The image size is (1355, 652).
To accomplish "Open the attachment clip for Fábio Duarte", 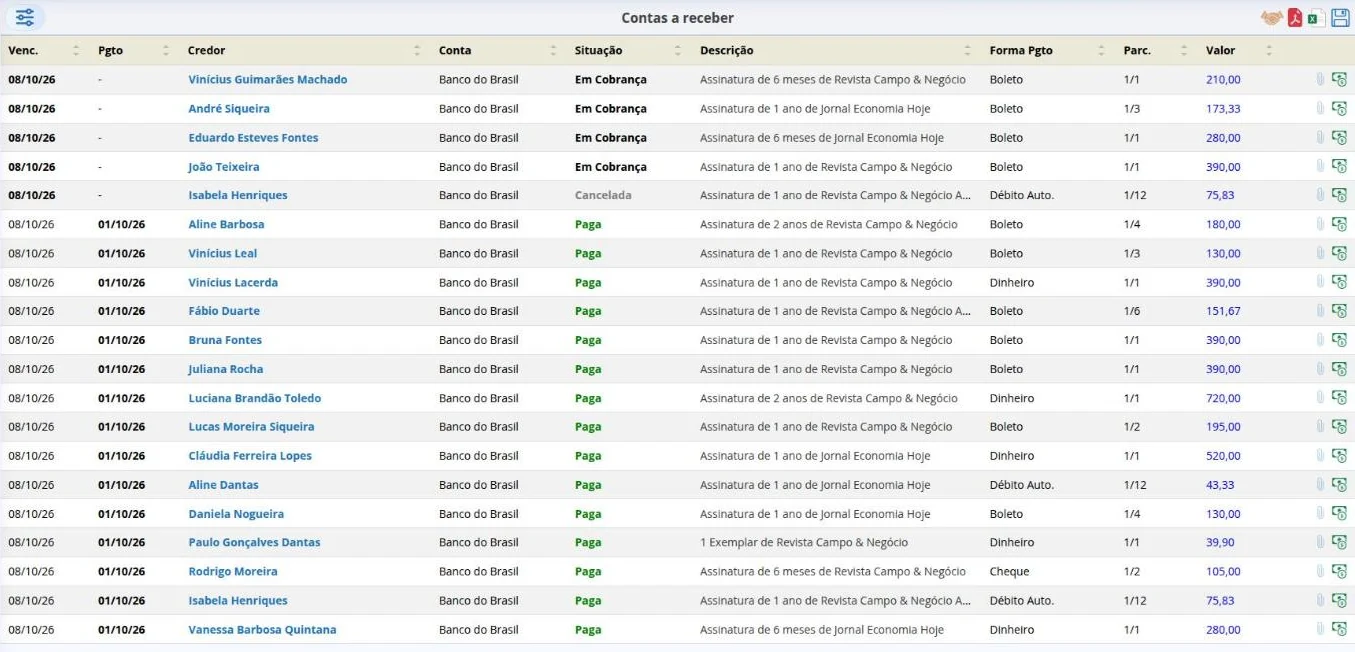I will 1319,311.
